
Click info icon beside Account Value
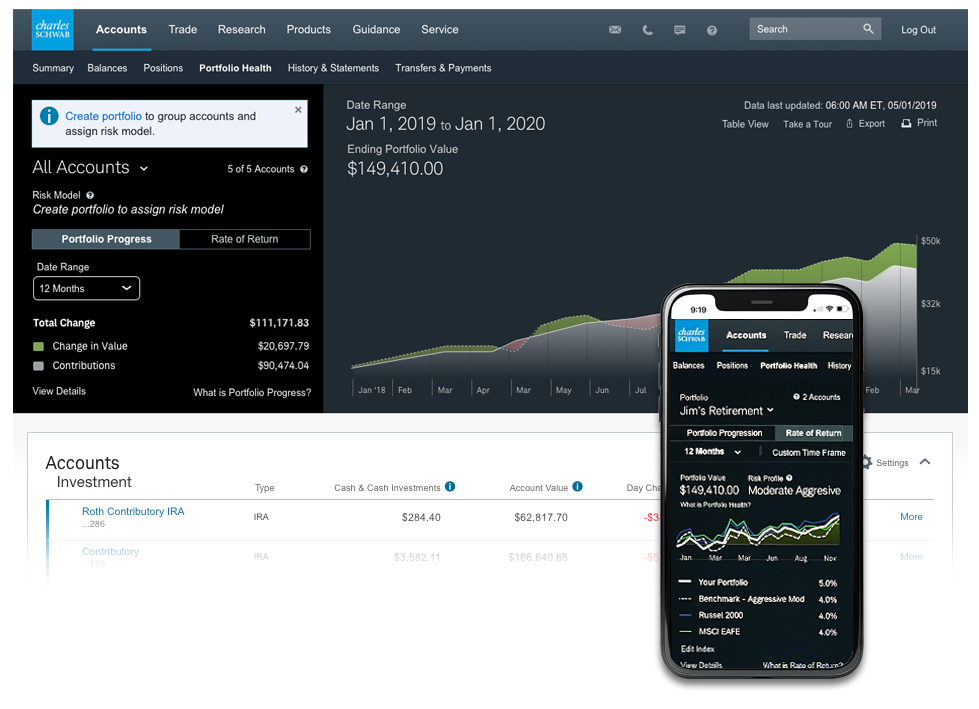577,487
